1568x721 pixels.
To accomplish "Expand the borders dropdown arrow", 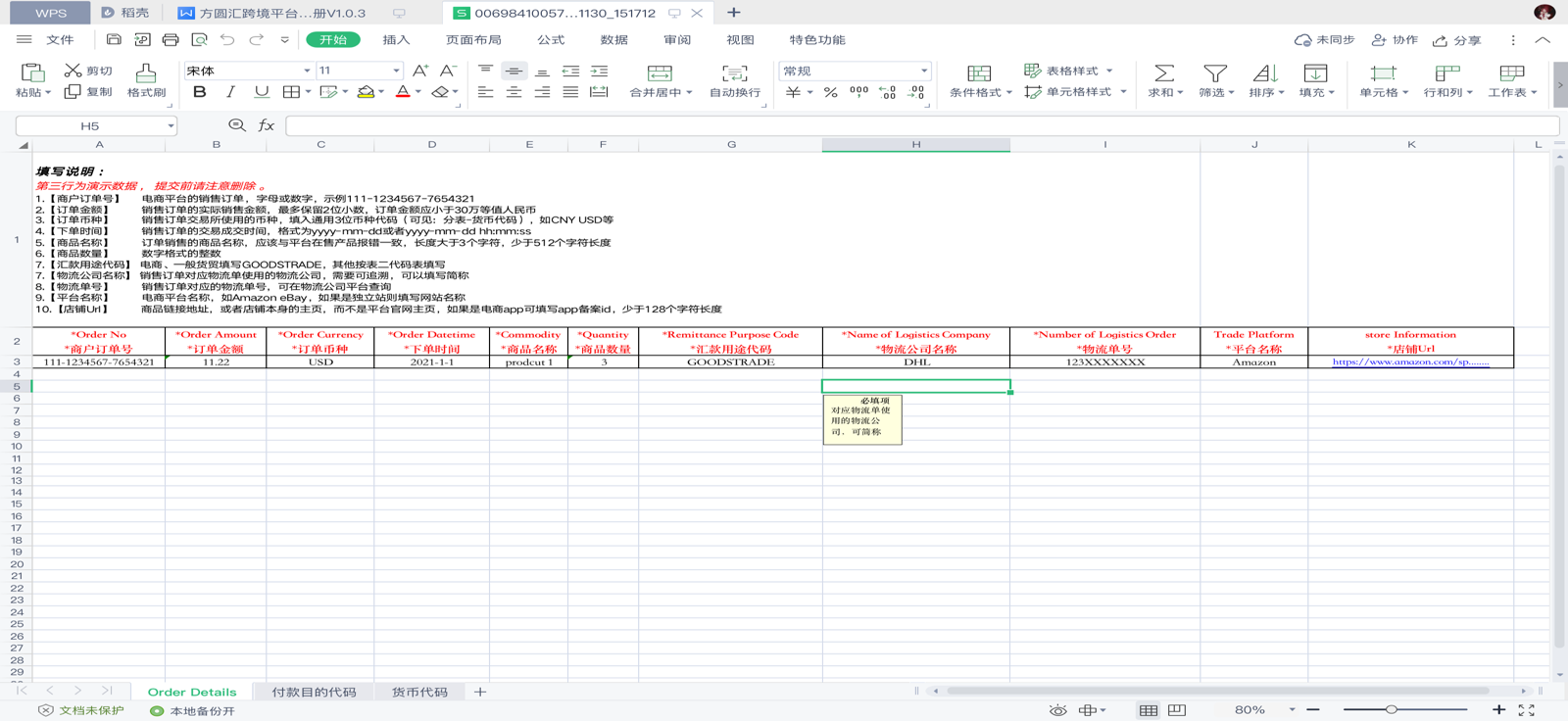I will click(308, 92).
